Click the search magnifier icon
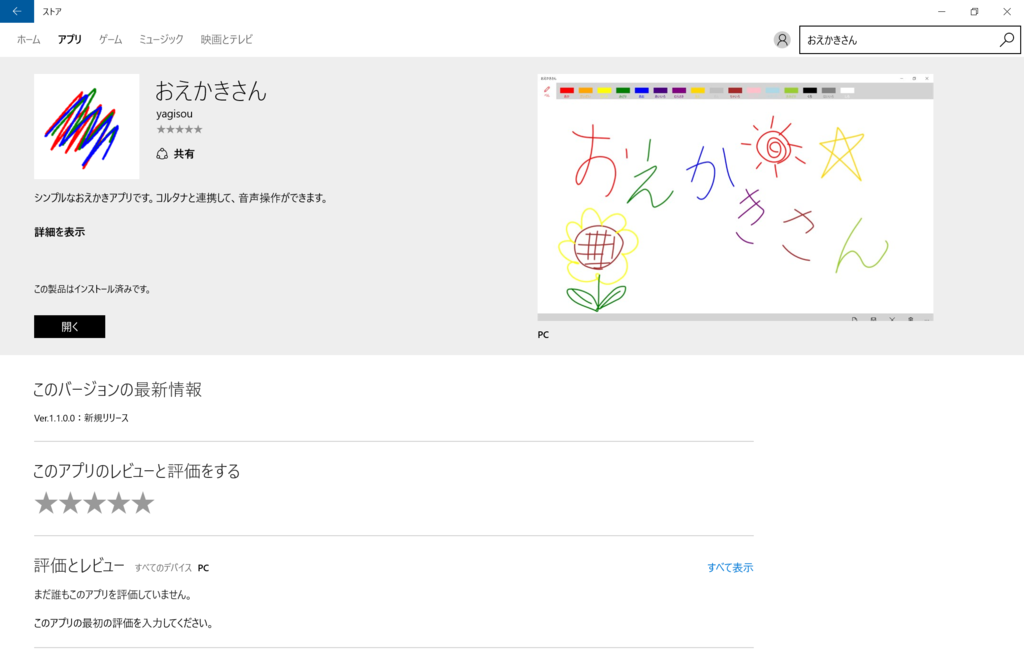1024x649 pixels. pyautogui.click(x=1007, y=40)
